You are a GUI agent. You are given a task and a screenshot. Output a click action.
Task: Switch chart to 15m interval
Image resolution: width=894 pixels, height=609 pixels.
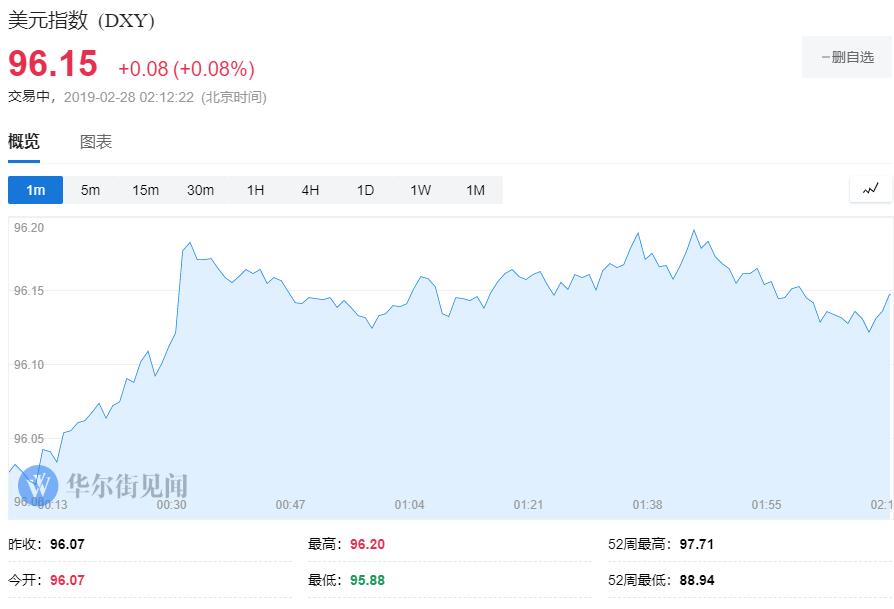146,190
